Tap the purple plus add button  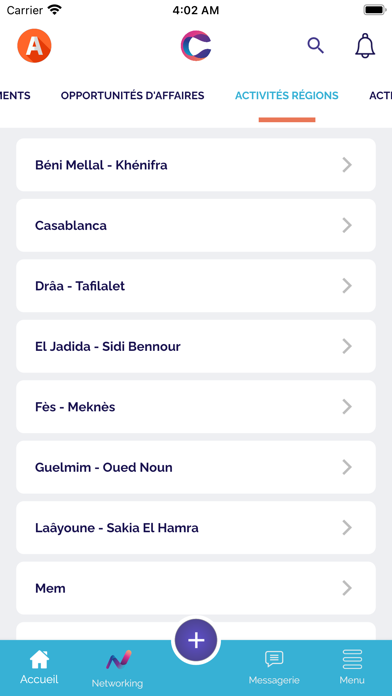(x=196, y=640)
